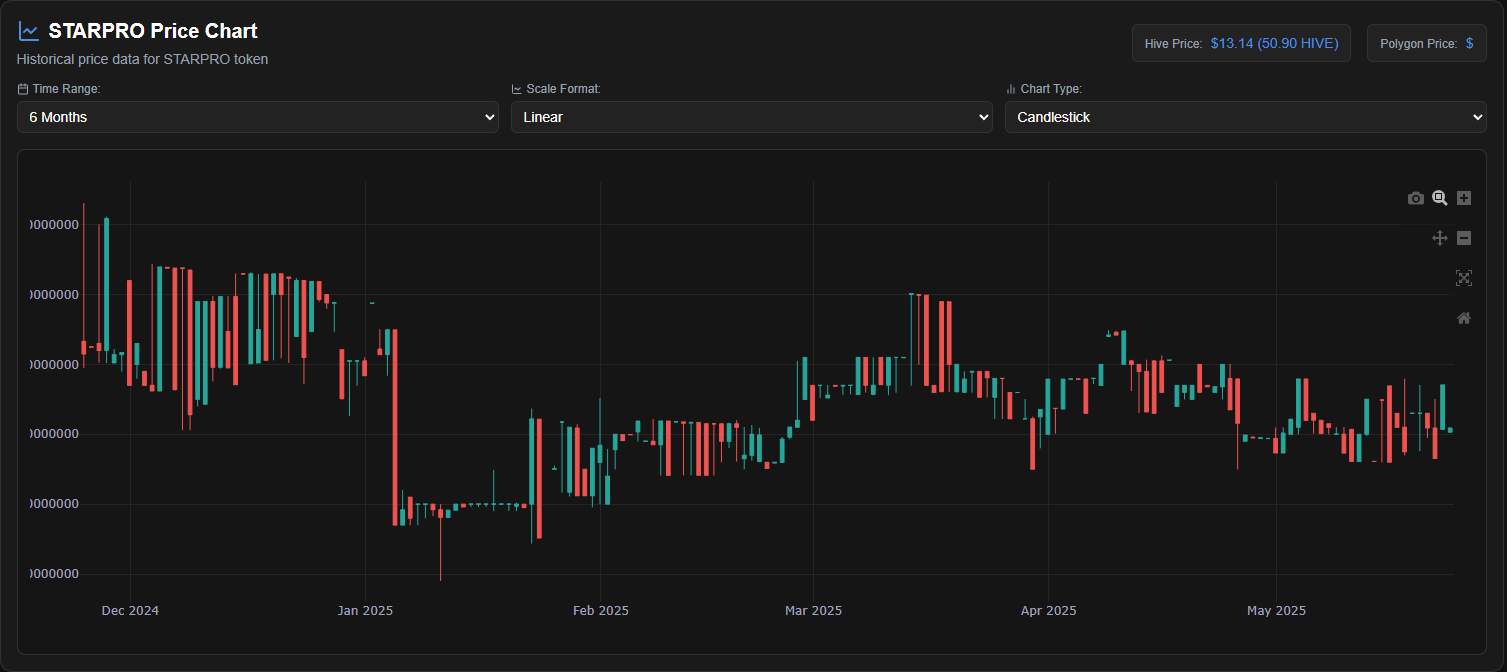Click the Polygon Price box
This screenshot has width=1507, height=672.
(1427, 43)
